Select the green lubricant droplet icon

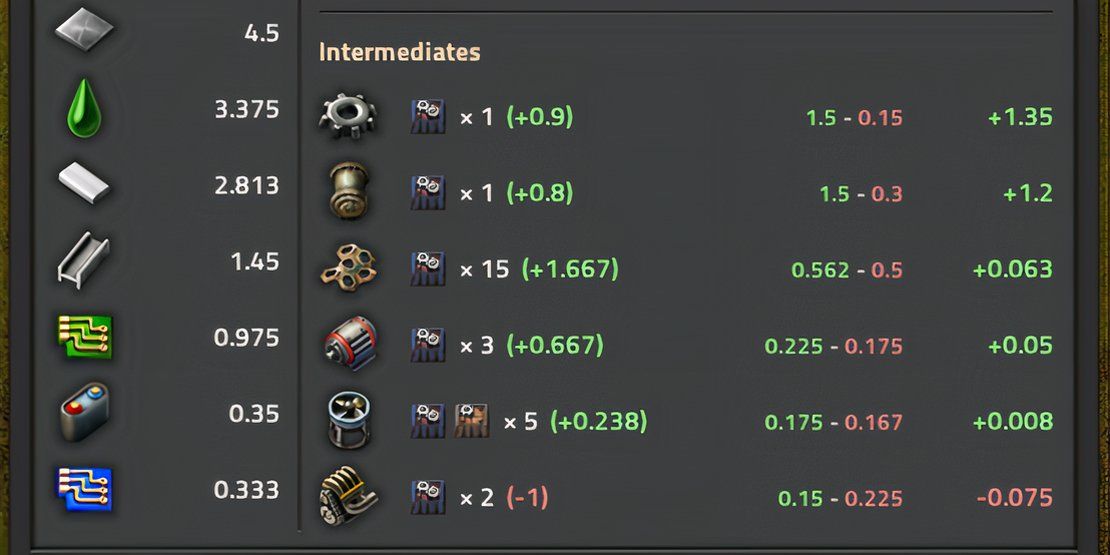[84, 108]
